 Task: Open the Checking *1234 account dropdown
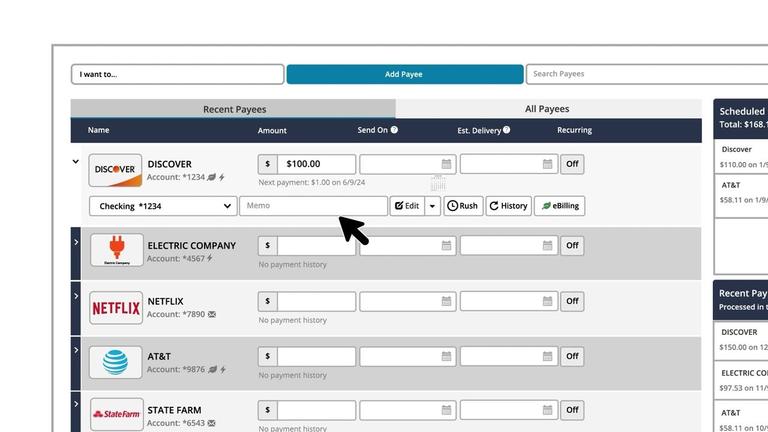tap(163, 206)
